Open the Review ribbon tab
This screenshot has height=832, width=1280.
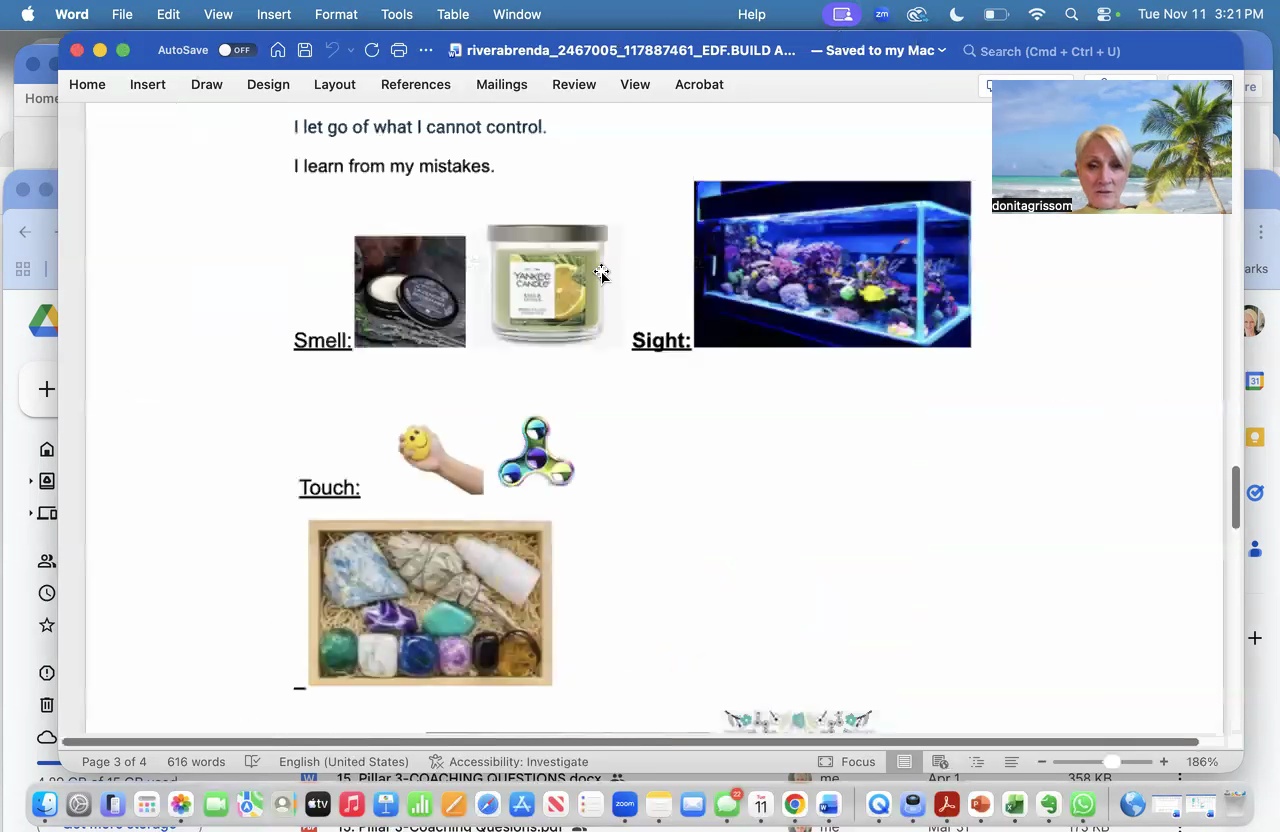tap(574, 84)
